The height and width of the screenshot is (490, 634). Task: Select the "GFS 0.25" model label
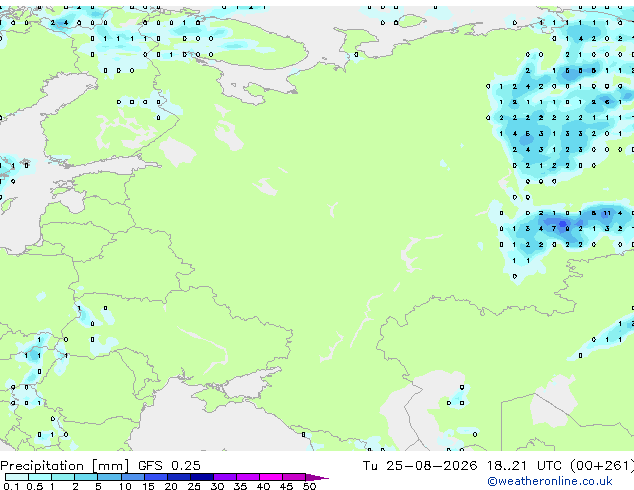[x=169, y=466]
